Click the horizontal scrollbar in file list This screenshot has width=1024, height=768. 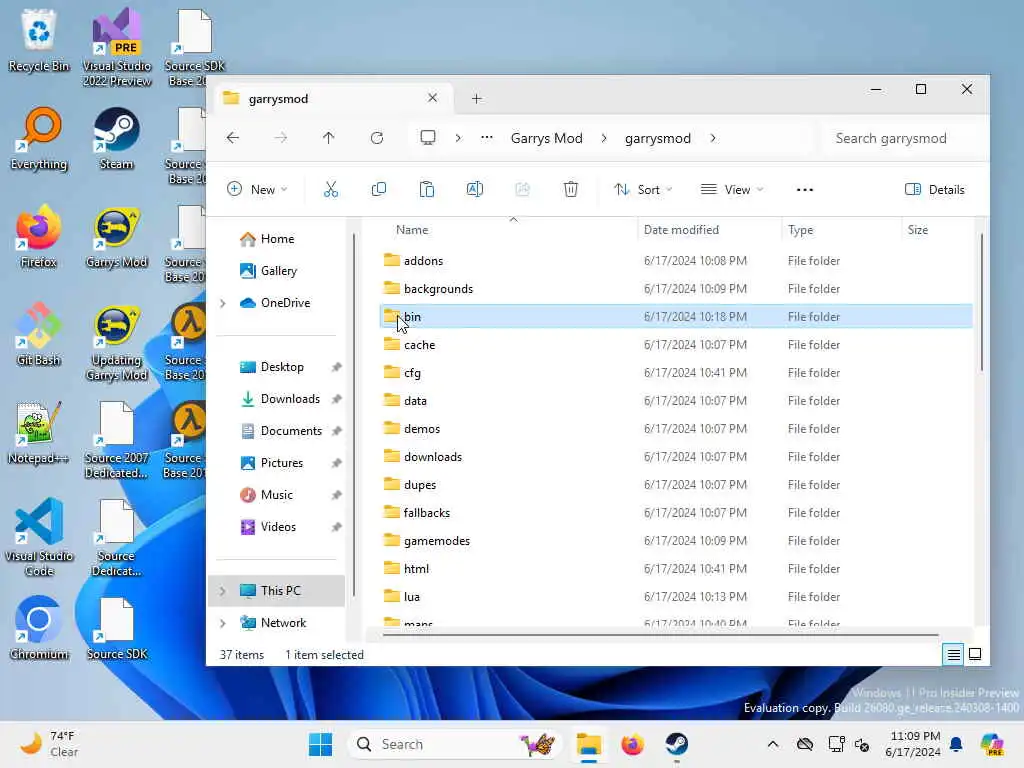(660, 633)
